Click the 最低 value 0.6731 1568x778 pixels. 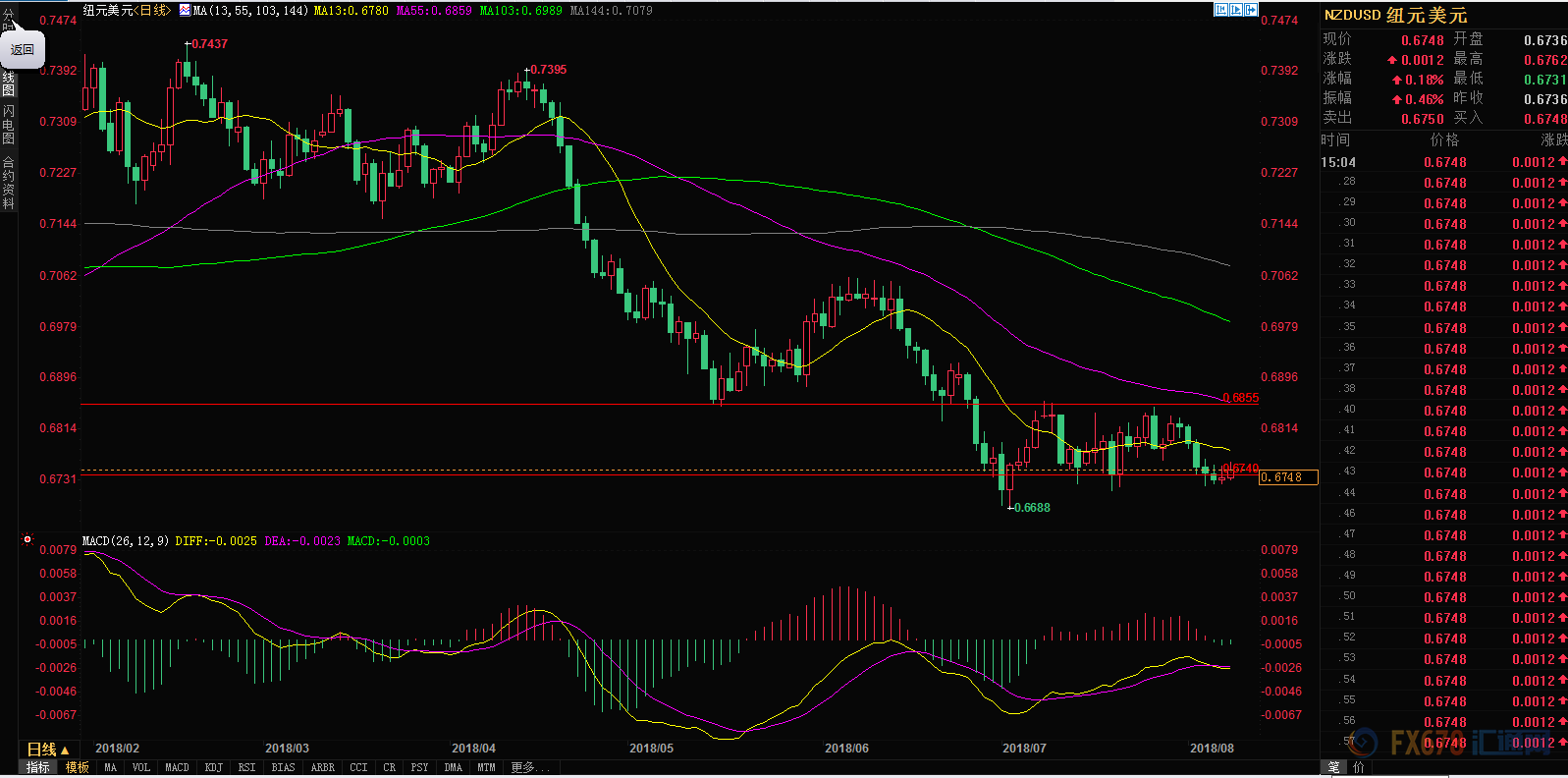click(1545, 80)
